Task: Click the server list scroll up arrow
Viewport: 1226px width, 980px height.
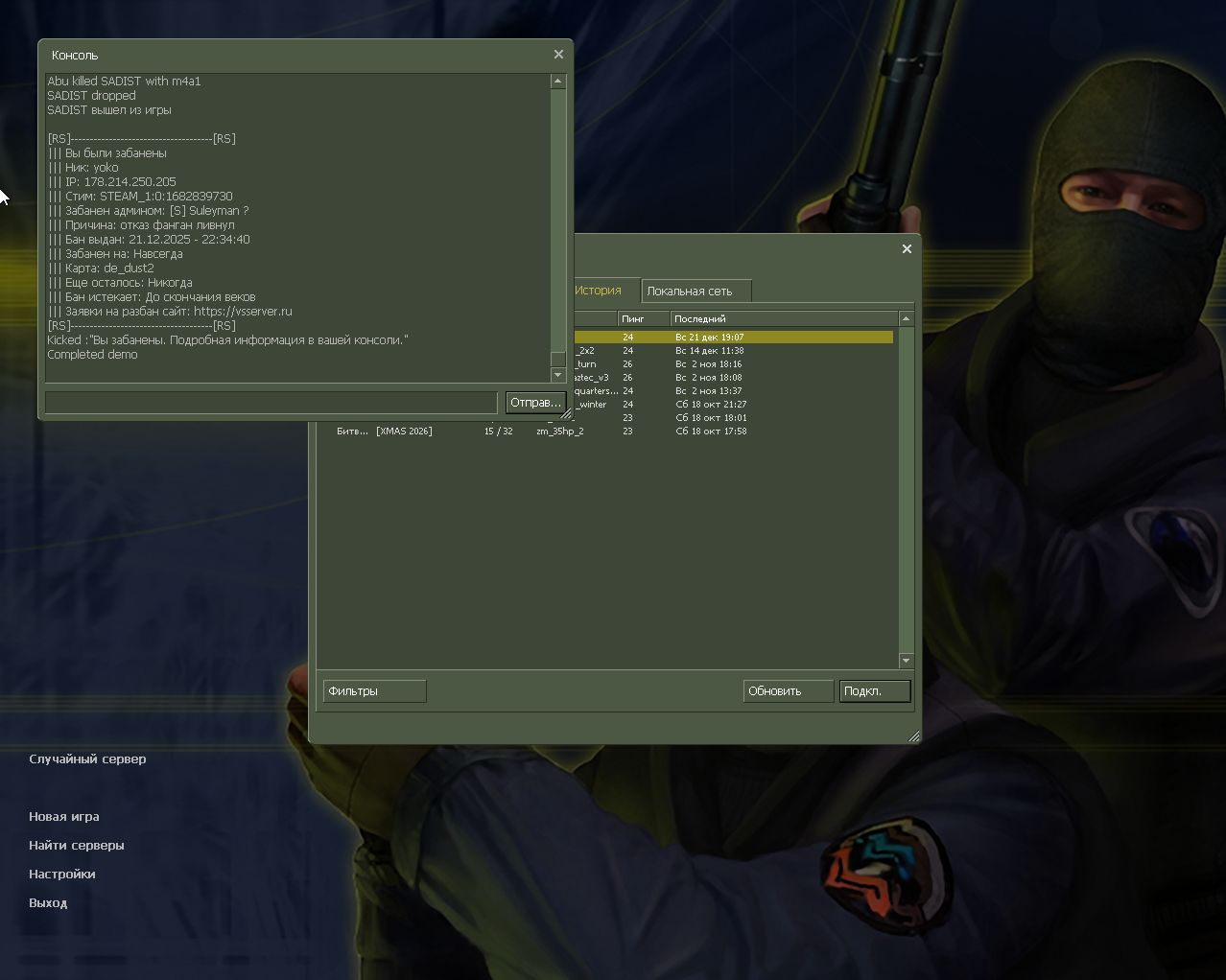Action: coord(906,318)
